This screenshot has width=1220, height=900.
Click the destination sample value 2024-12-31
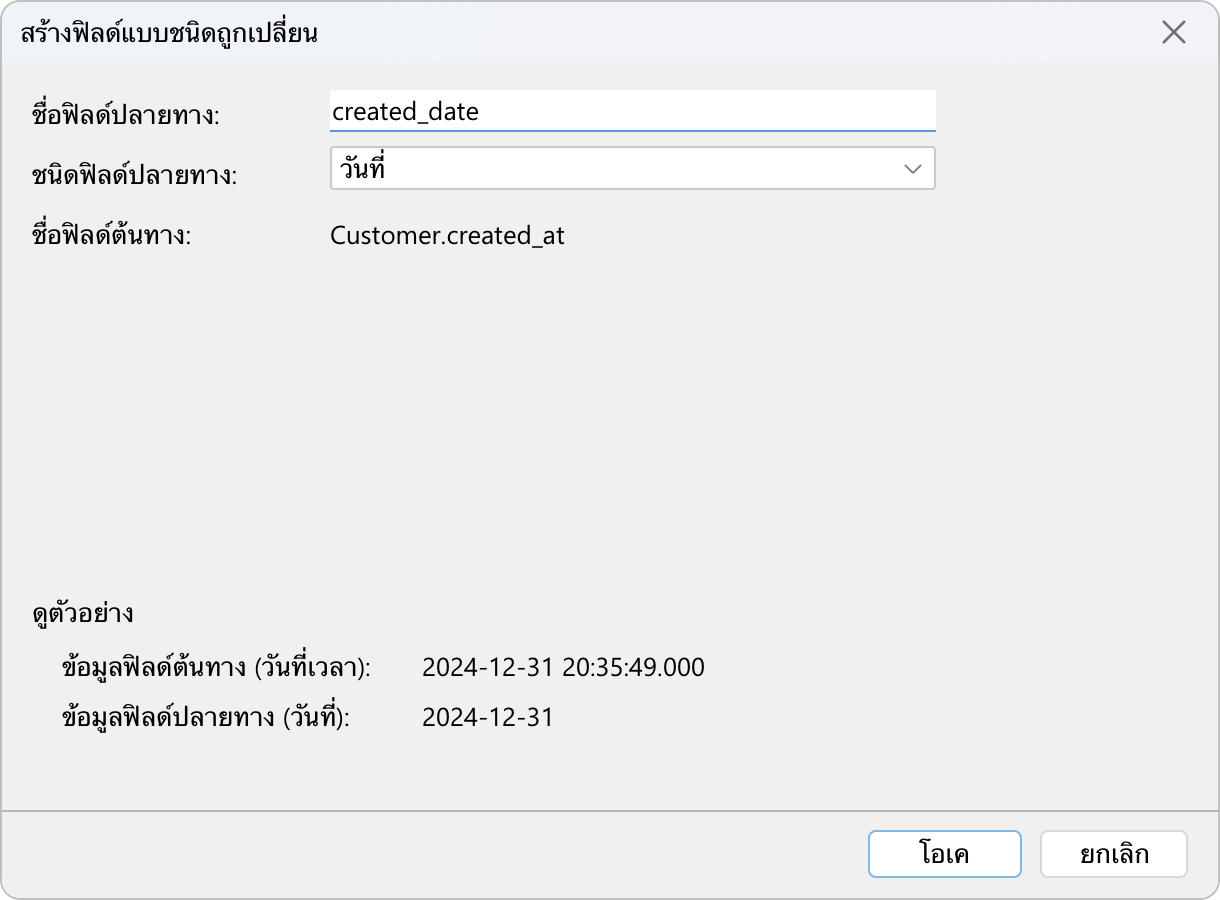(487, 717)
